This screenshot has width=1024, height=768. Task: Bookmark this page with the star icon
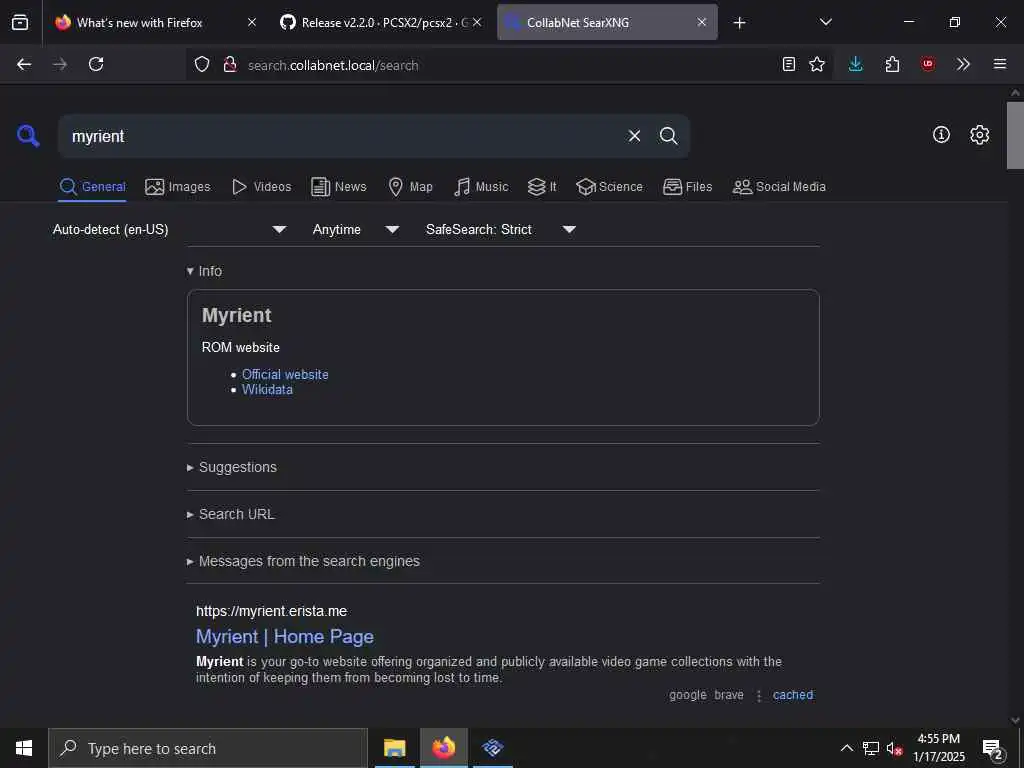(817, 64)
